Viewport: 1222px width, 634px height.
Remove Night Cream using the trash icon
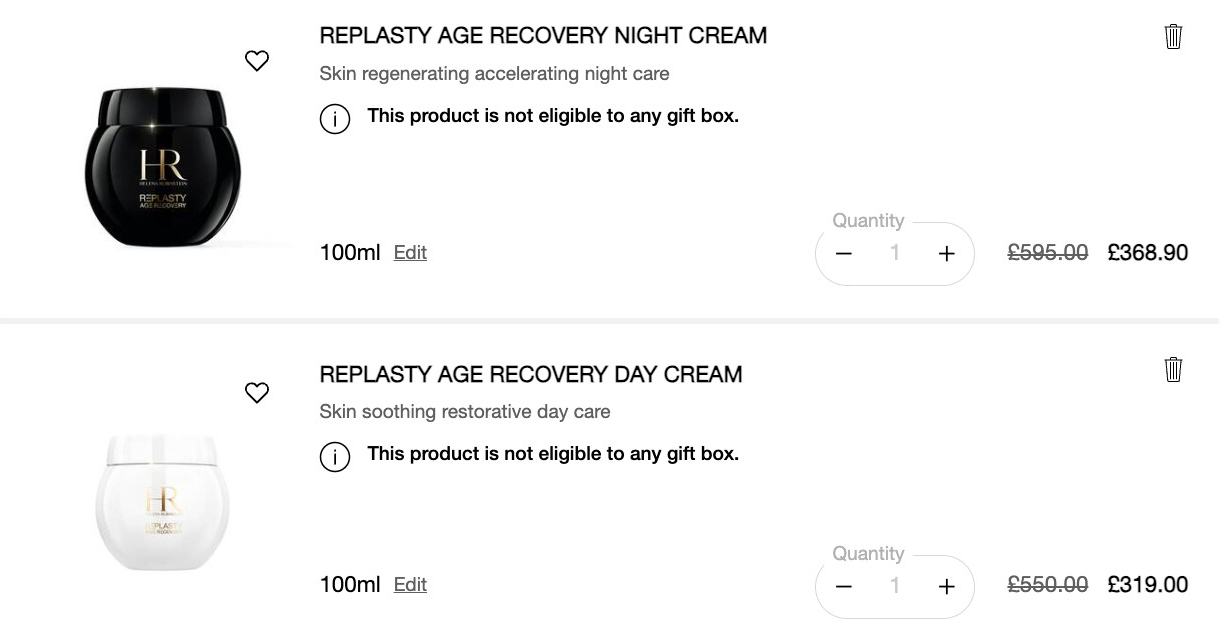coord(1173,37)
